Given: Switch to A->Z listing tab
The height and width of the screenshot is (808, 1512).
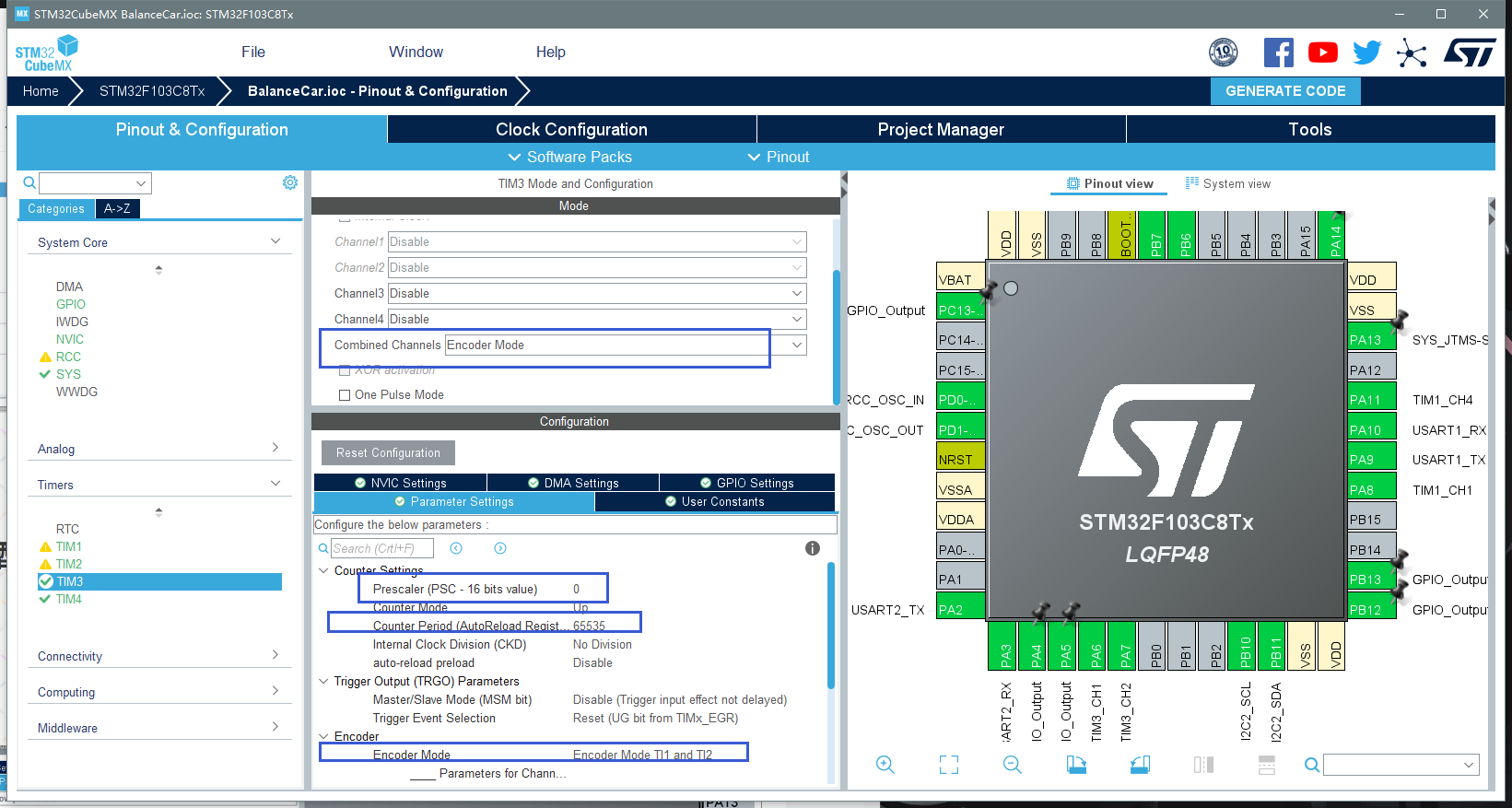Looking at the screenshot, I should point(117,209).
